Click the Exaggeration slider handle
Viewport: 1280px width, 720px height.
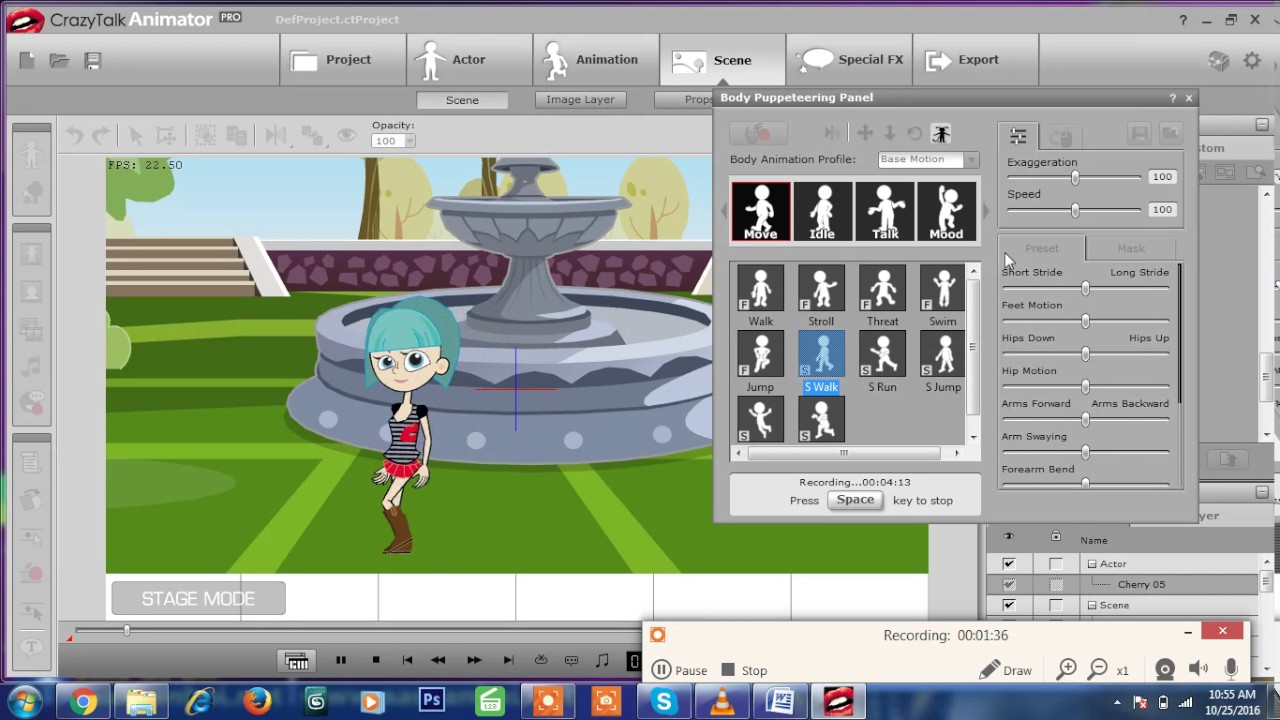click(1075, 177)
